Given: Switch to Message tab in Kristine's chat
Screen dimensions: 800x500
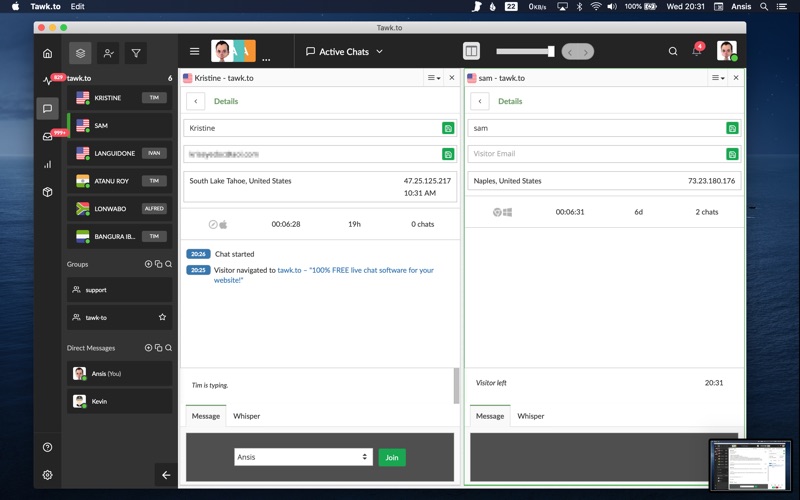Looking at the screenshot, I should [x=206, y=416].
